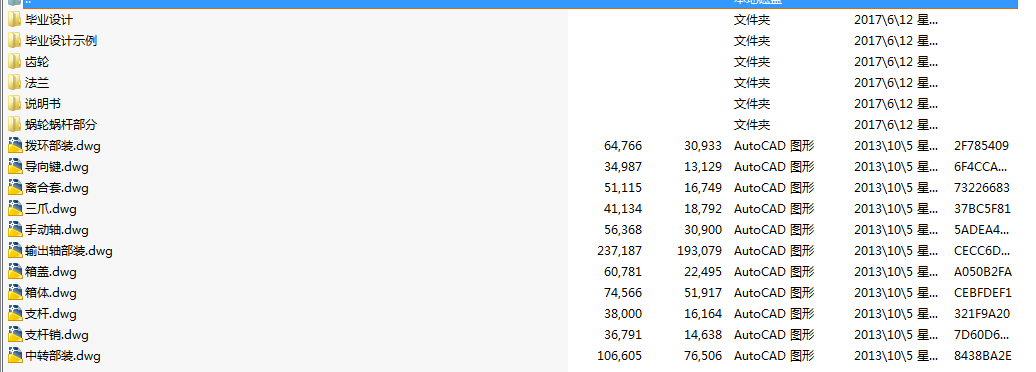Select the 毕业设计示例 folder icon
Viewport: 1036px width, 372px height.
[15, 41]
